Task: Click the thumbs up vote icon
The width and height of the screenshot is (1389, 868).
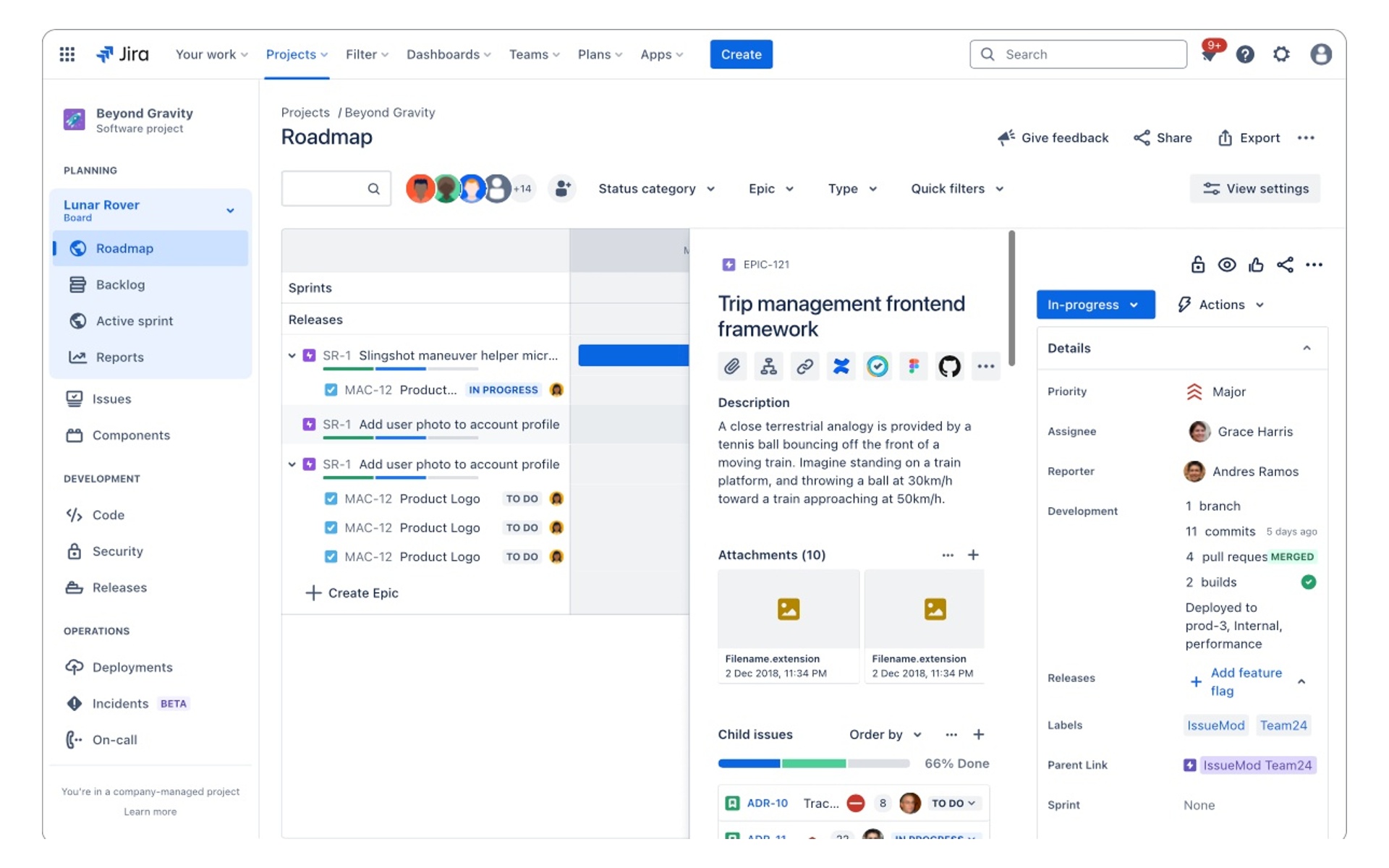Action: pyautogui.click(x=1256, y=265)
